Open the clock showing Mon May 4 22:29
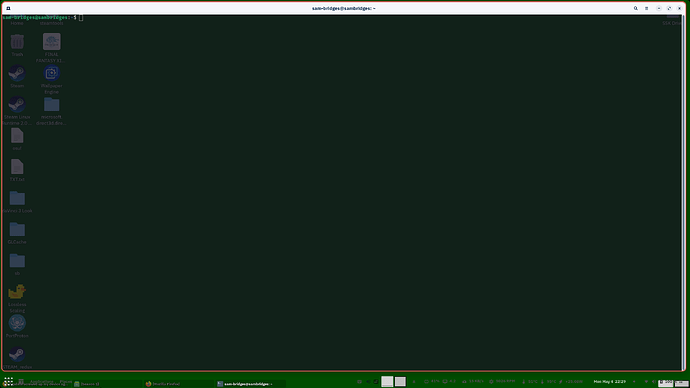 coord(609,381)
